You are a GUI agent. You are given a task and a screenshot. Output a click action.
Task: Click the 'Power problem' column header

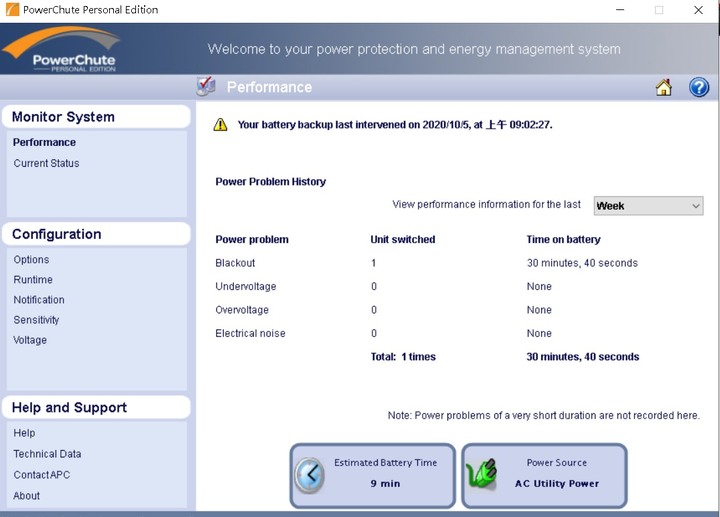point(252,239)
